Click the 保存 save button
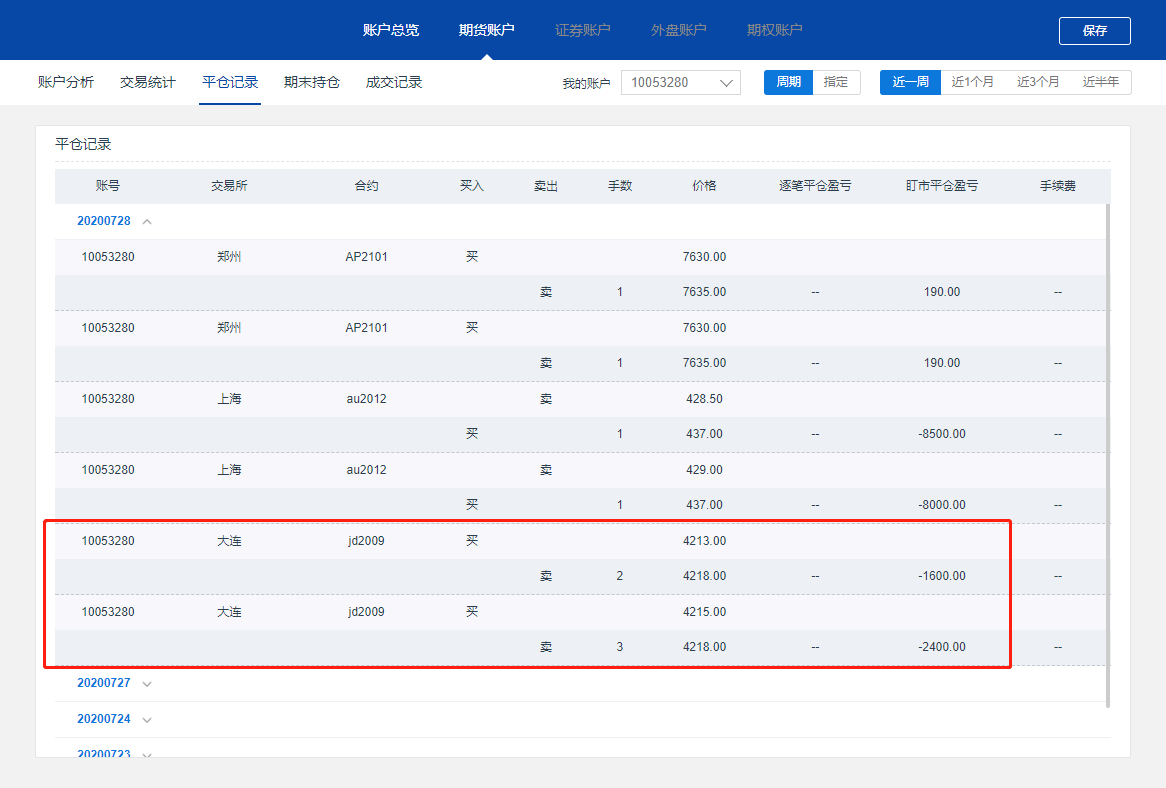The height and width of the screenshot is (788, 1166). tap(1094, 31)
